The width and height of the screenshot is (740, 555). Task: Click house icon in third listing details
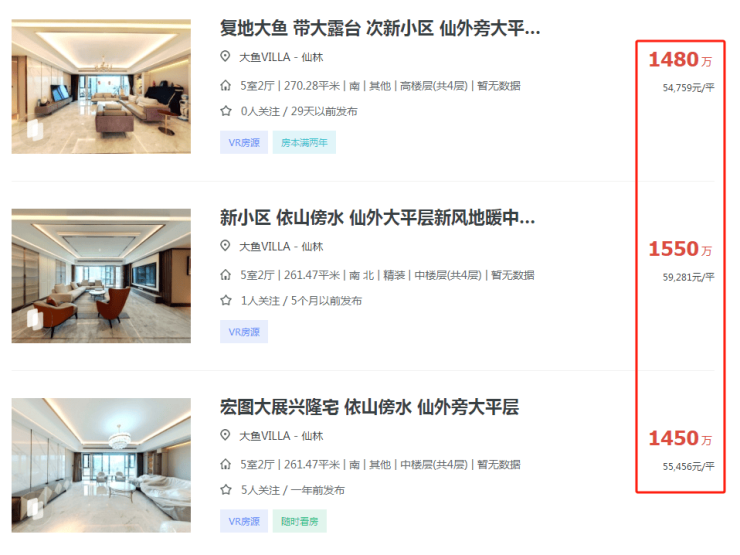tap(226, 464)
